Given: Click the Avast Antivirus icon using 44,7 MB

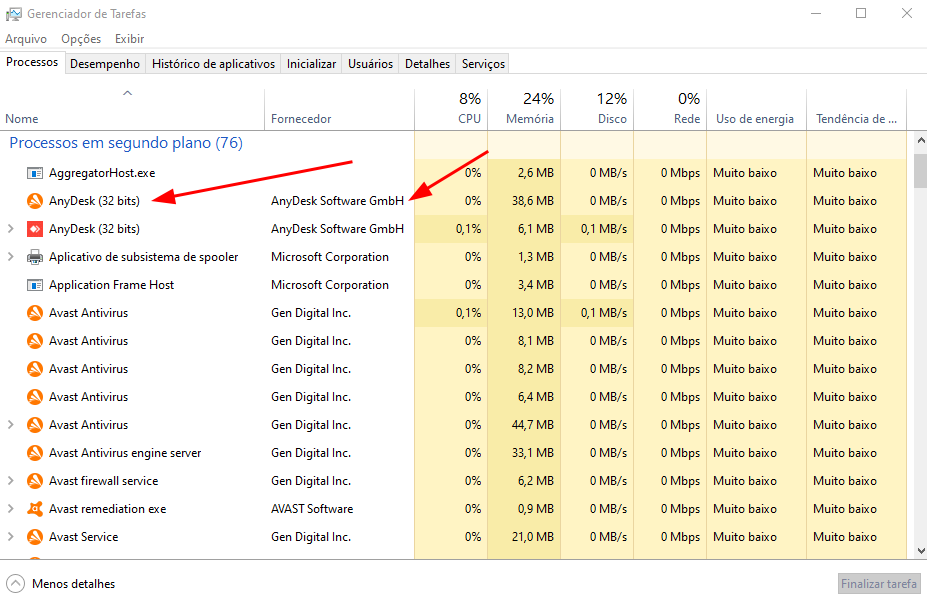Looking at the screenshot, I should click(35, 425).
